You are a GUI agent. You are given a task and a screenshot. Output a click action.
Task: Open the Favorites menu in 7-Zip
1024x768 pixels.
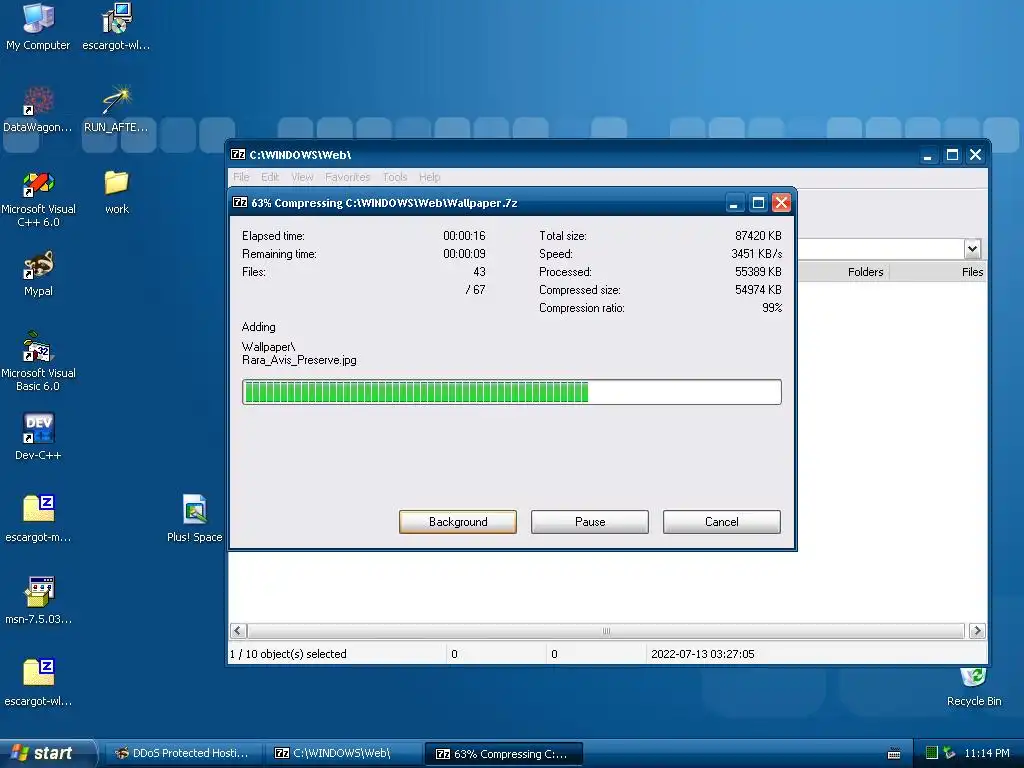click(x=347, y=177)
